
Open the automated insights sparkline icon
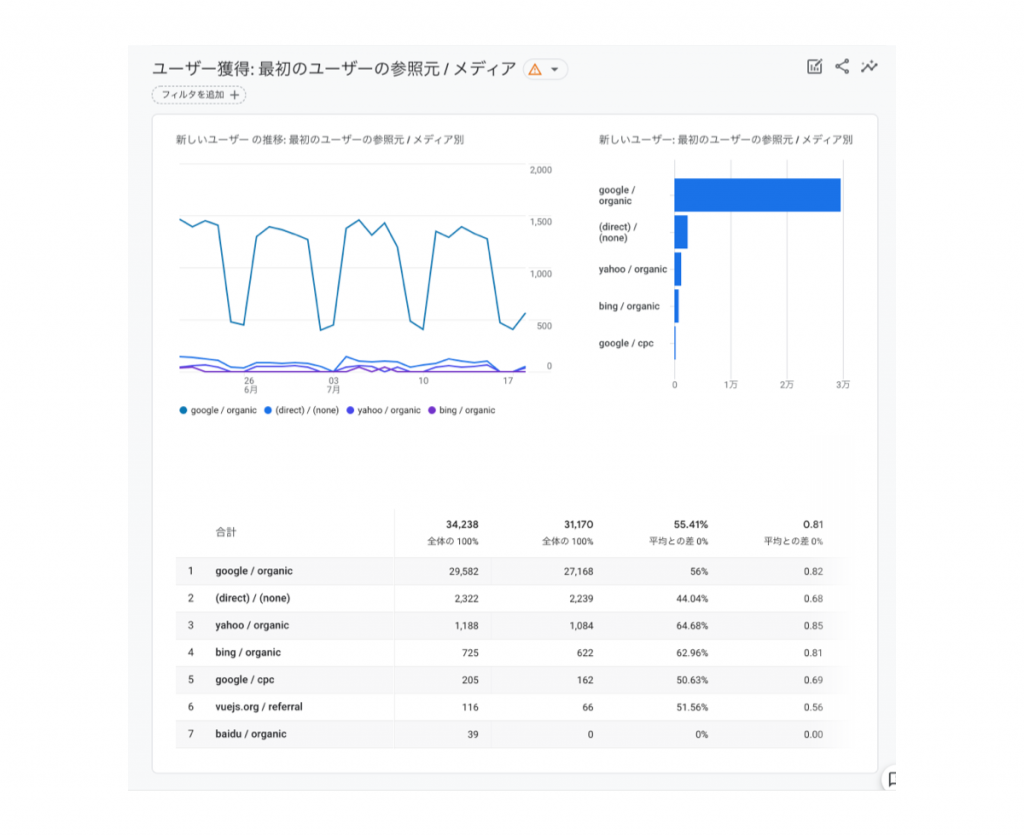pyautogui.click(x=869, y=67)
